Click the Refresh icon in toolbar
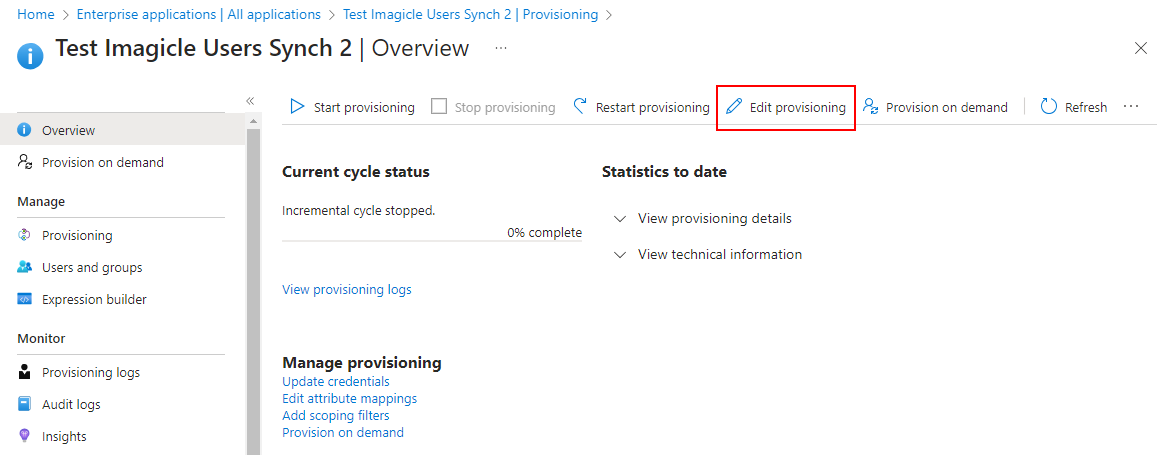Screen dimensions: 1168x455 point(1049,107)
